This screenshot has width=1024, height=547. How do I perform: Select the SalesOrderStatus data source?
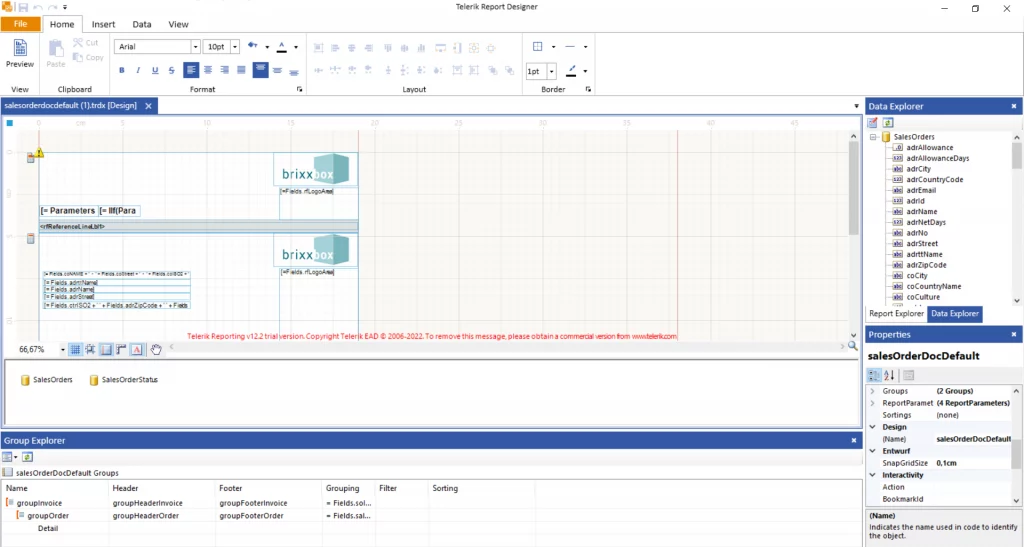click(x=123, y=380)
